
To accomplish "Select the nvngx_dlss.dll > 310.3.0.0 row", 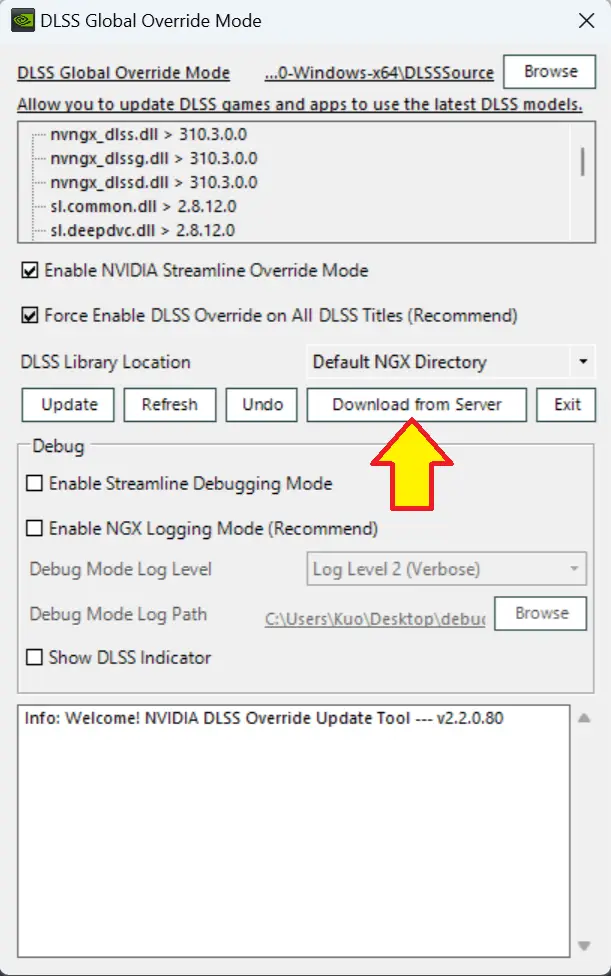I will tap(148, 134).
